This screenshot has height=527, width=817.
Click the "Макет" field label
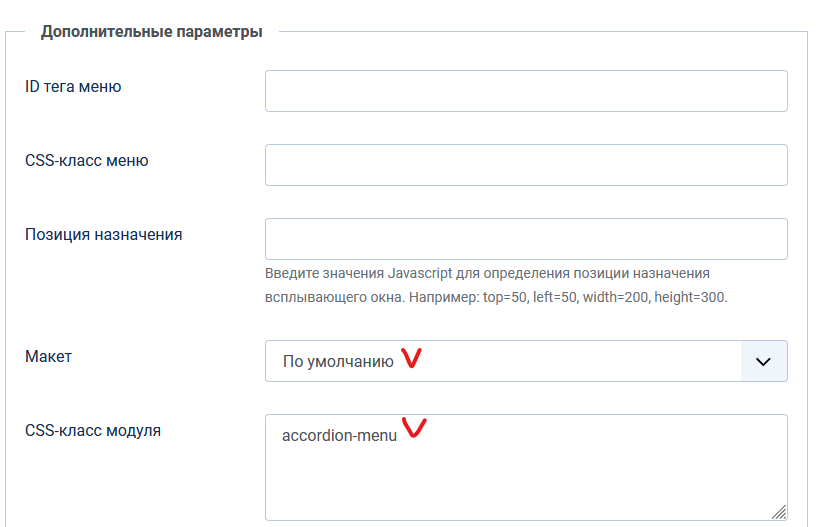click(49, 356)
